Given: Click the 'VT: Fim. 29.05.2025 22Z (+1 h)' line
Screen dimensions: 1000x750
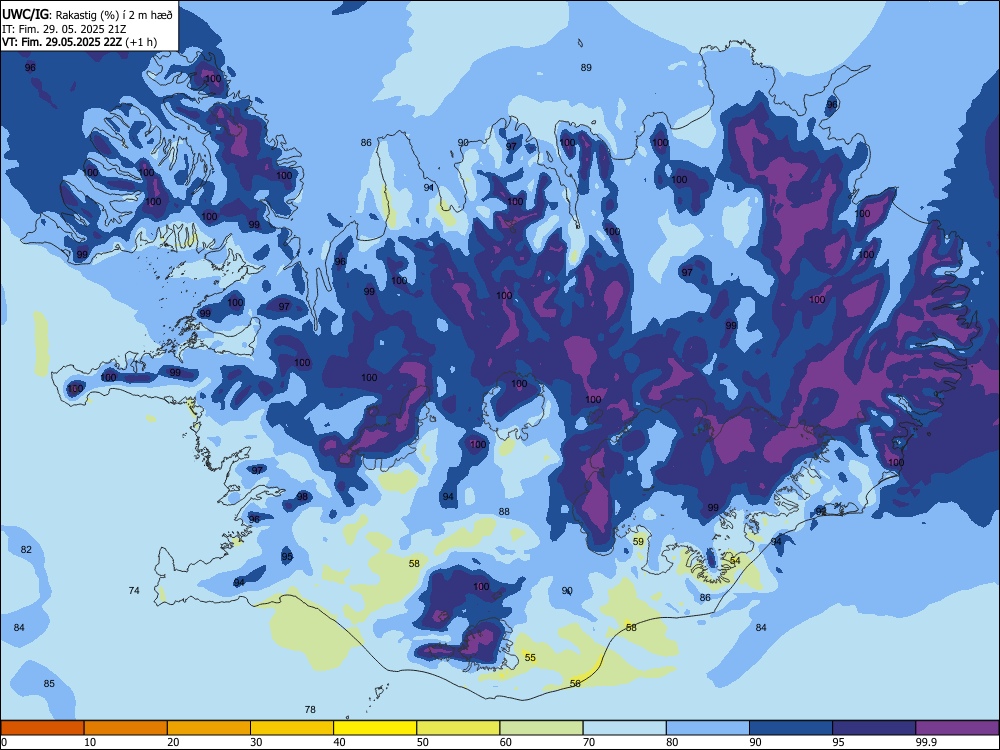Looking at the screenshot, I should [79, 42].
